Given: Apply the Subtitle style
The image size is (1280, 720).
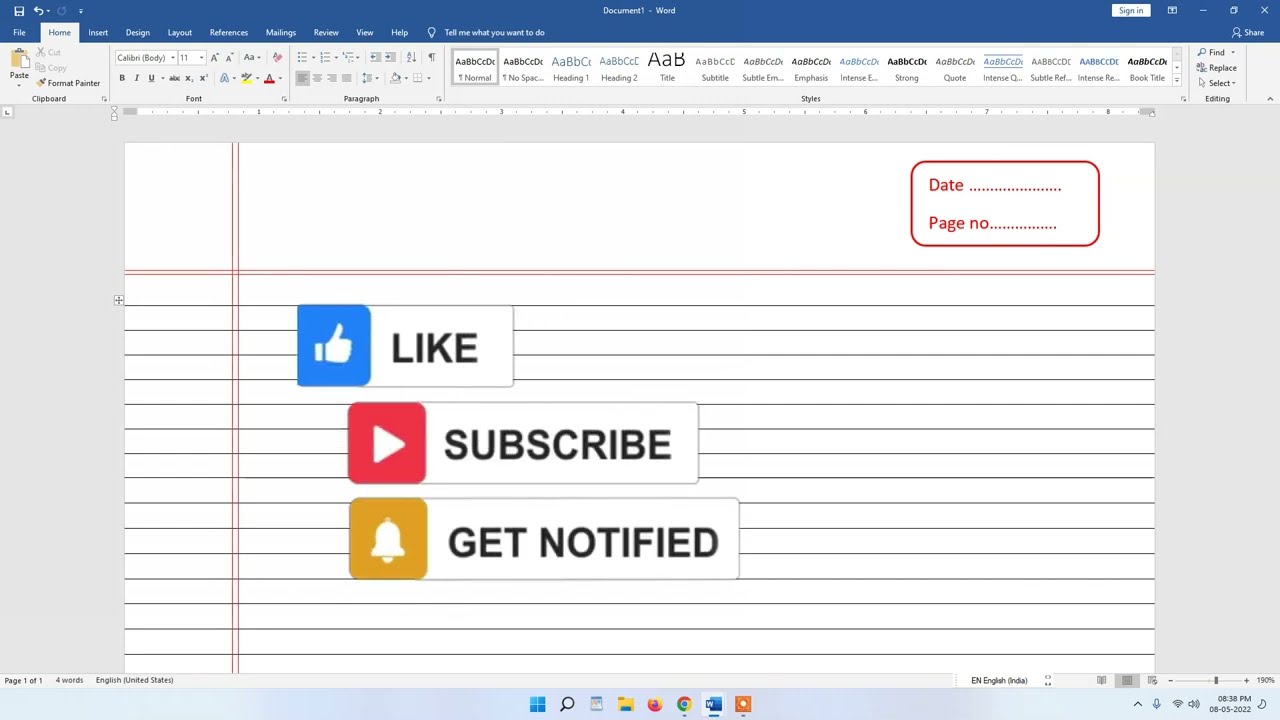Looking at the screenshot, I should coord(715,68).
